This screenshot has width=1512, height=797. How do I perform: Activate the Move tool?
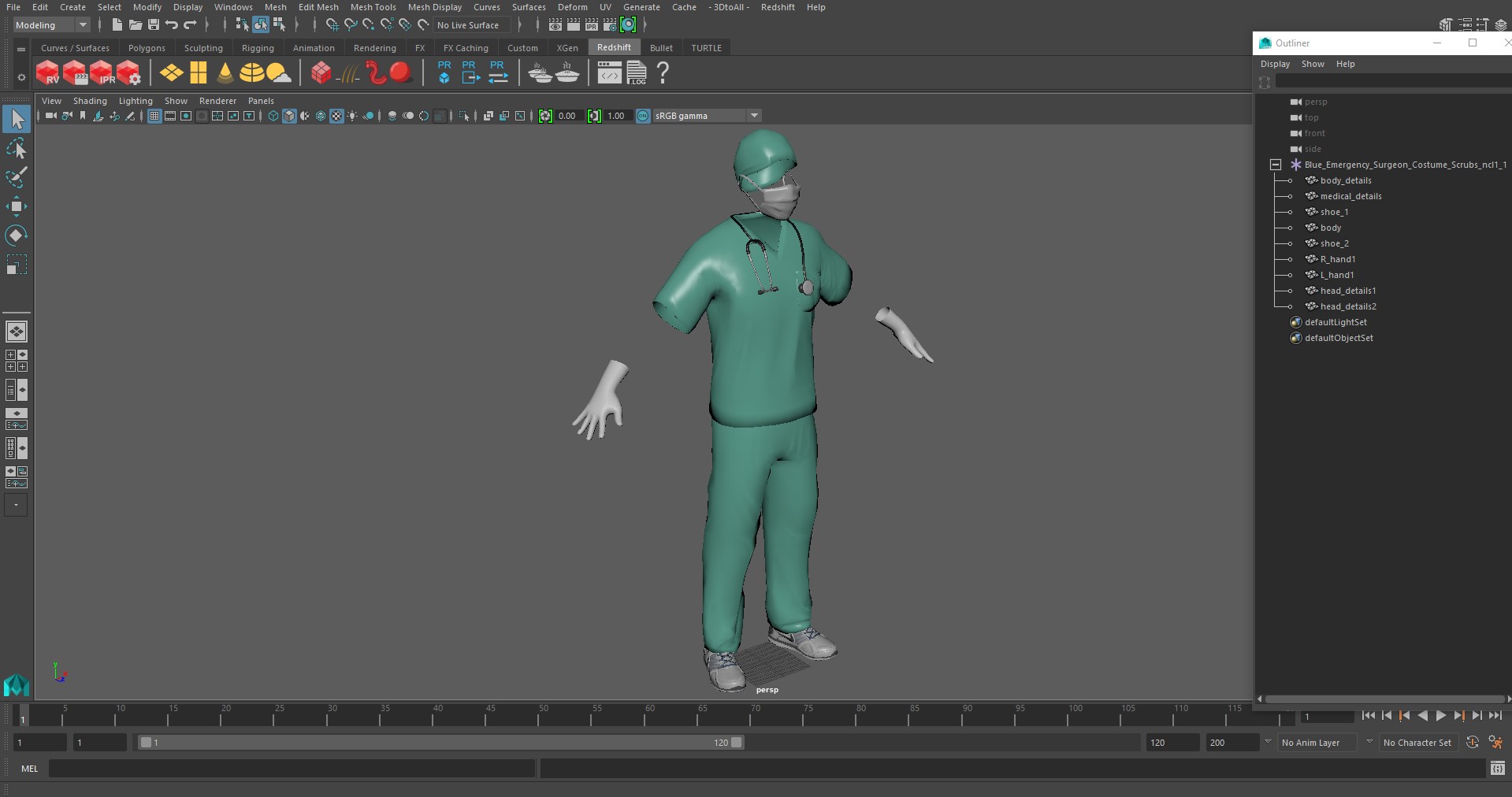(16, 206)
